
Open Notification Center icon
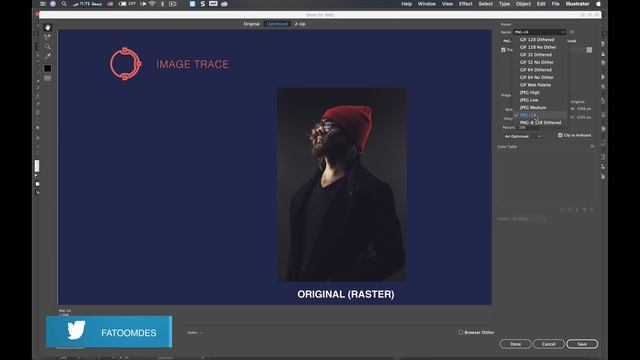point(43,4)
